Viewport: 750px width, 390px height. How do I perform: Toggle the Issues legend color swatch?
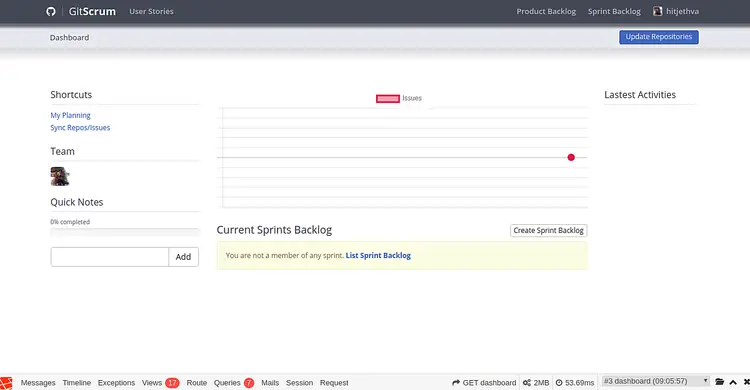387,99
